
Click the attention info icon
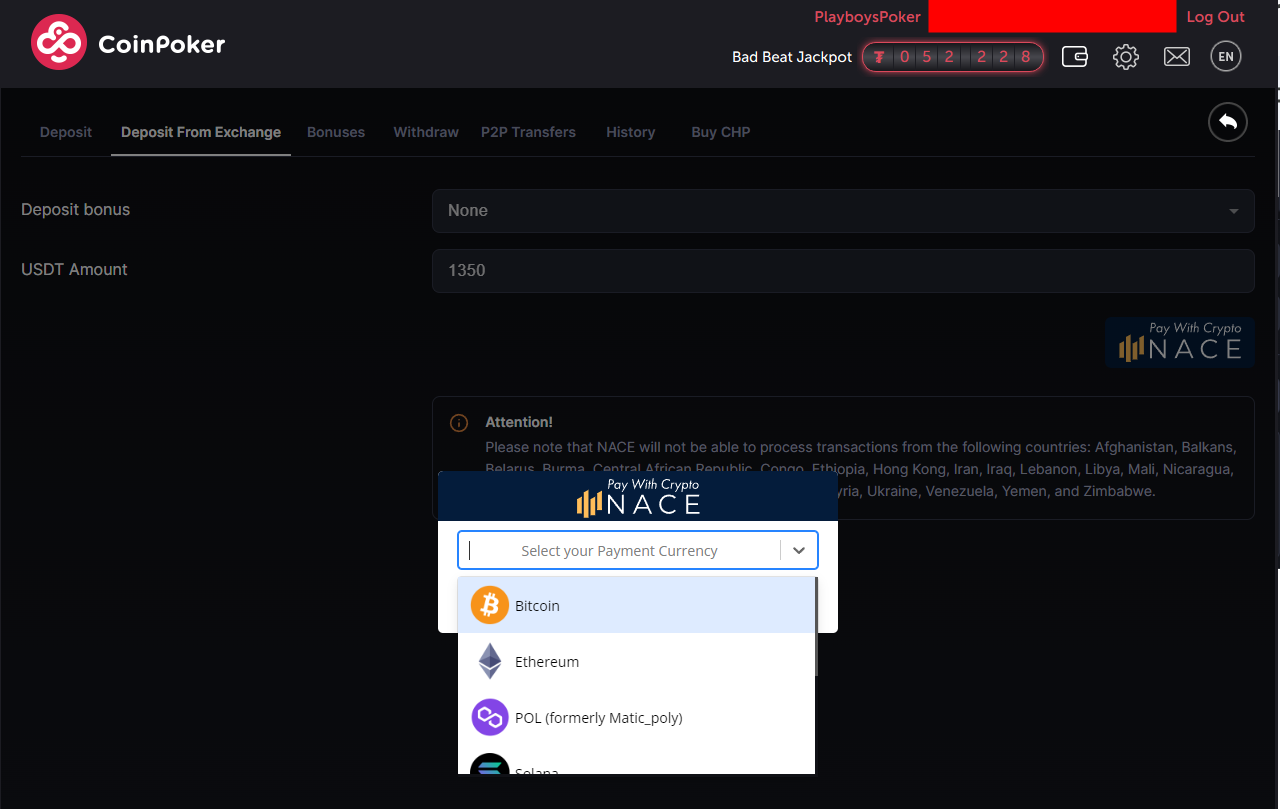pyautogui.click(x=459, y=423)
